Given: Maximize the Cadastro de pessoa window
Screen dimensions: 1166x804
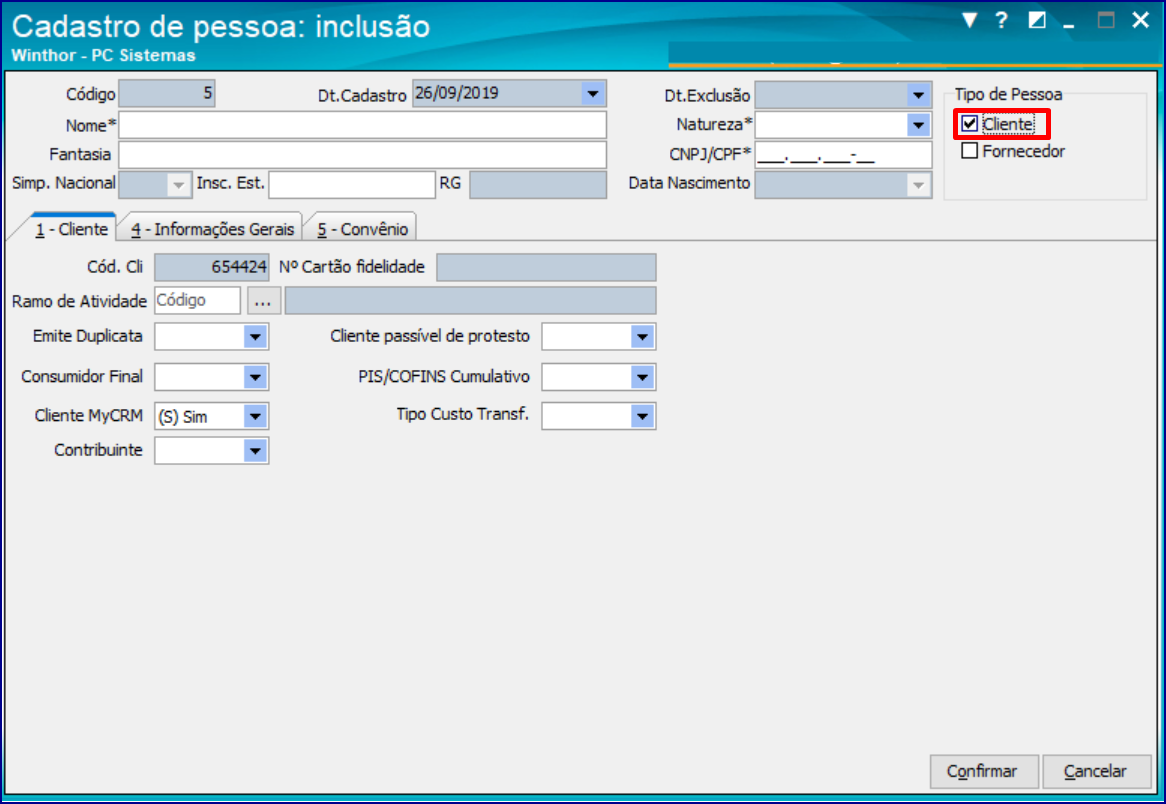Looking at the screenshot, I should pos(1106,20).
